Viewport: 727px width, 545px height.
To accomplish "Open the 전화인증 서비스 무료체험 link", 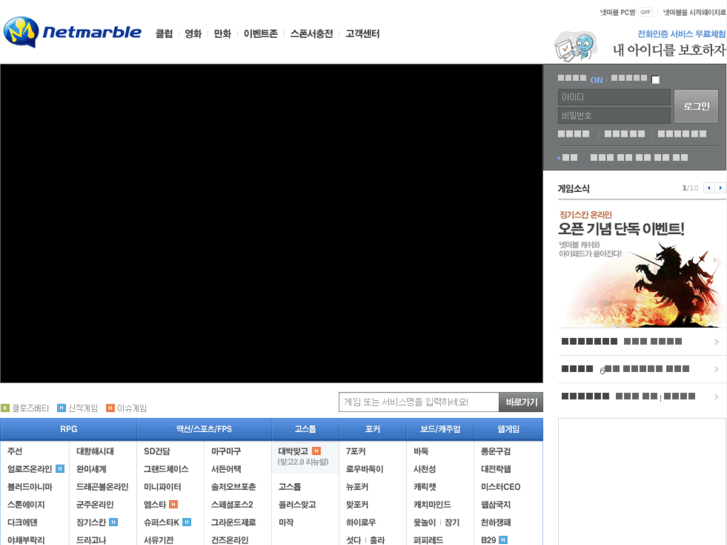I will pos(681,34).
